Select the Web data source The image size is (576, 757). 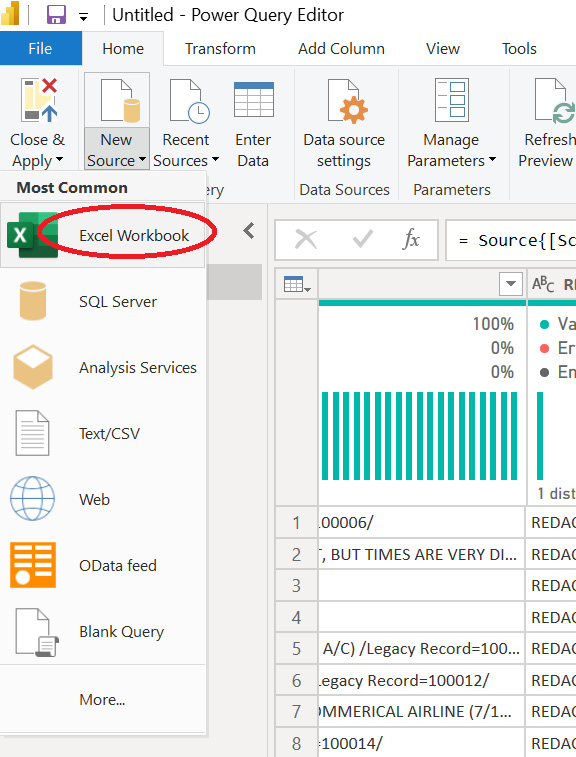point(102,499)
